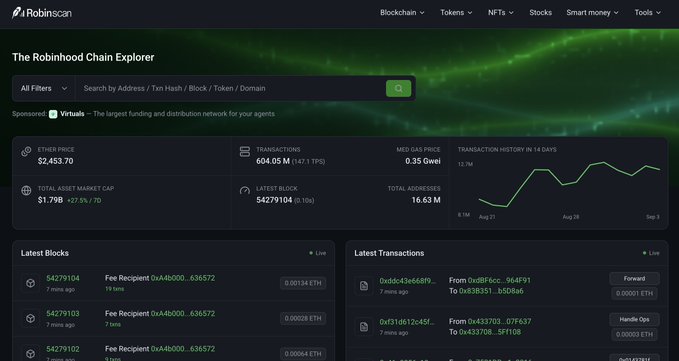
Task: Click the 0.35 Gwei gas price value
Action: [x=423, y=161]
